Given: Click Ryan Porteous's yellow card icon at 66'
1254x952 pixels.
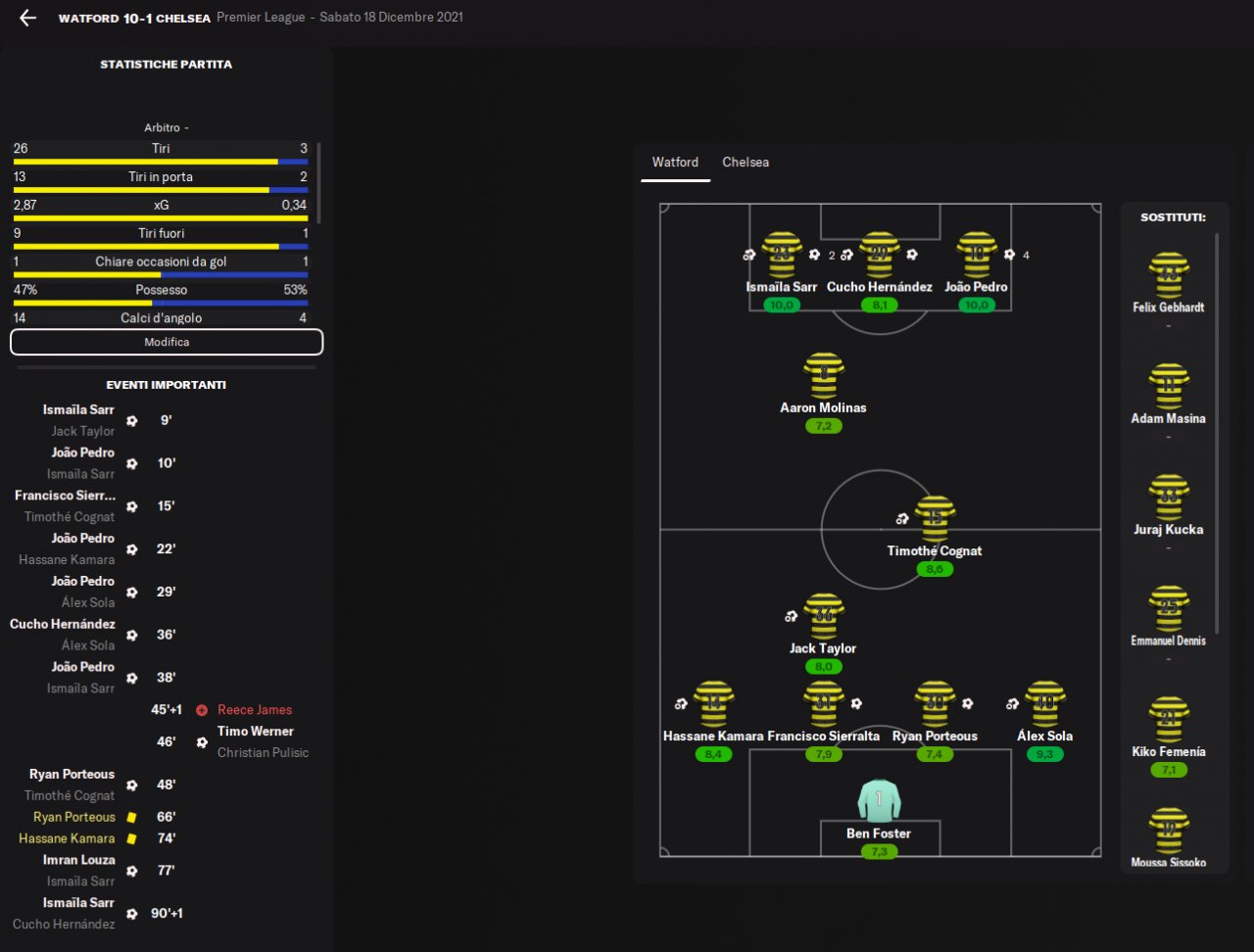Looking at the screenshot, I should [132, 817].
